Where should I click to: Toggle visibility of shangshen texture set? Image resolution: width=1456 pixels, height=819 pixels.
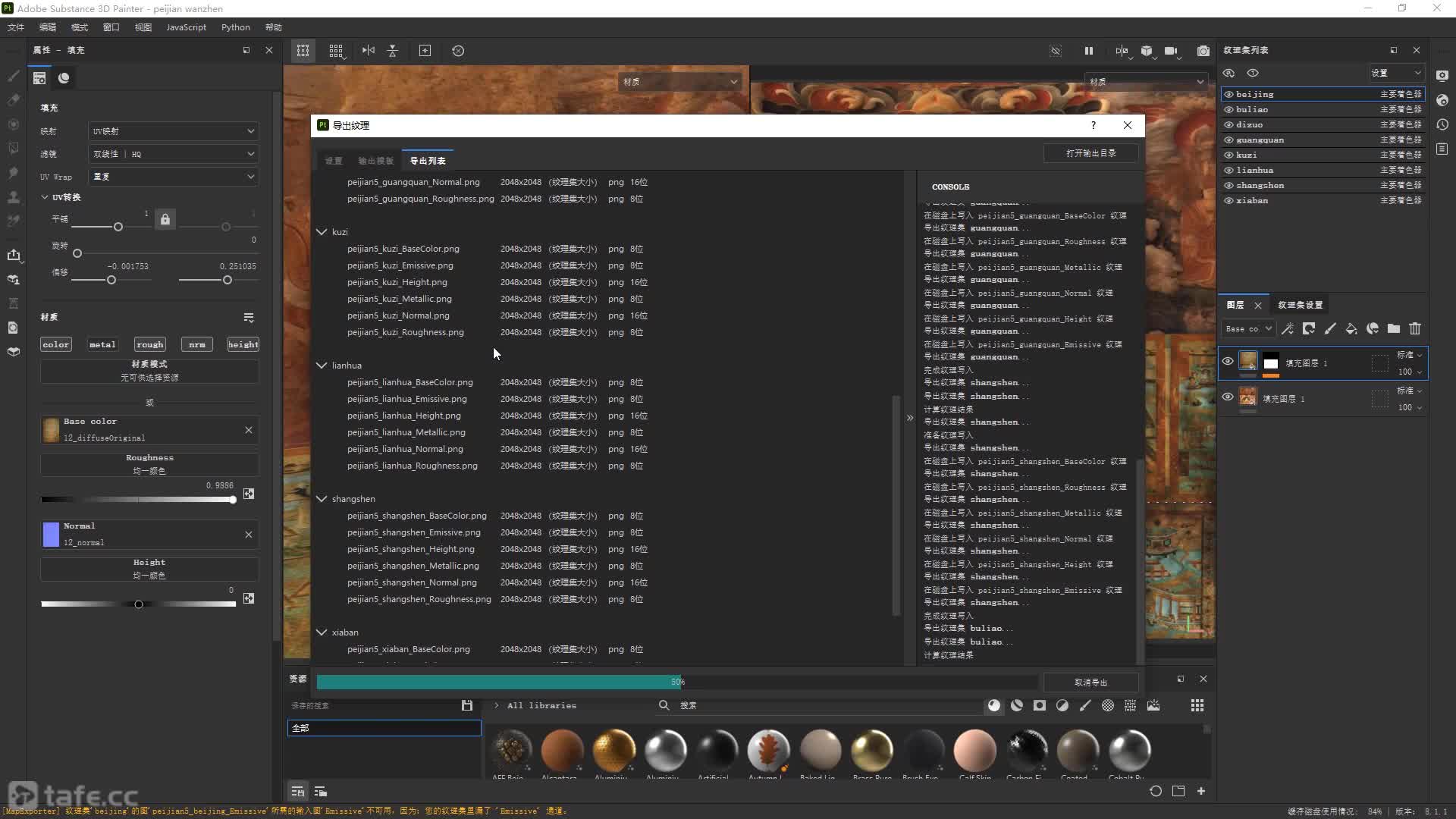click(x=1228, y=185)
